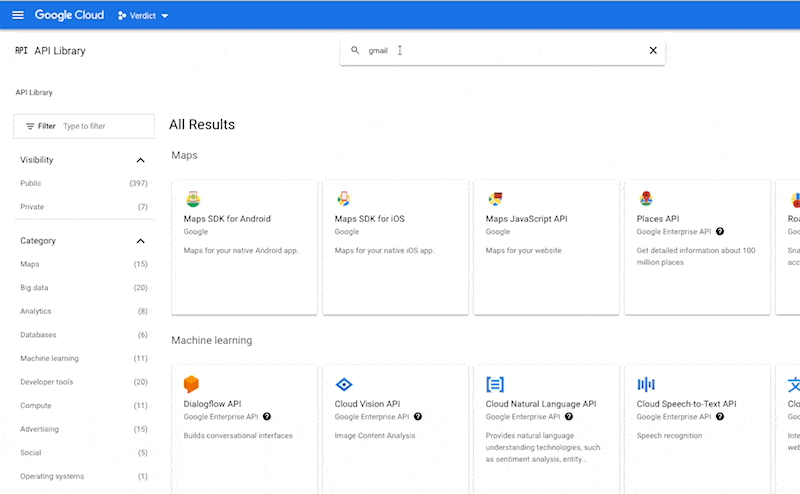800x494 pixels.
Task: Click the Maps SDK for iOS icon
Action: point(343,199)
